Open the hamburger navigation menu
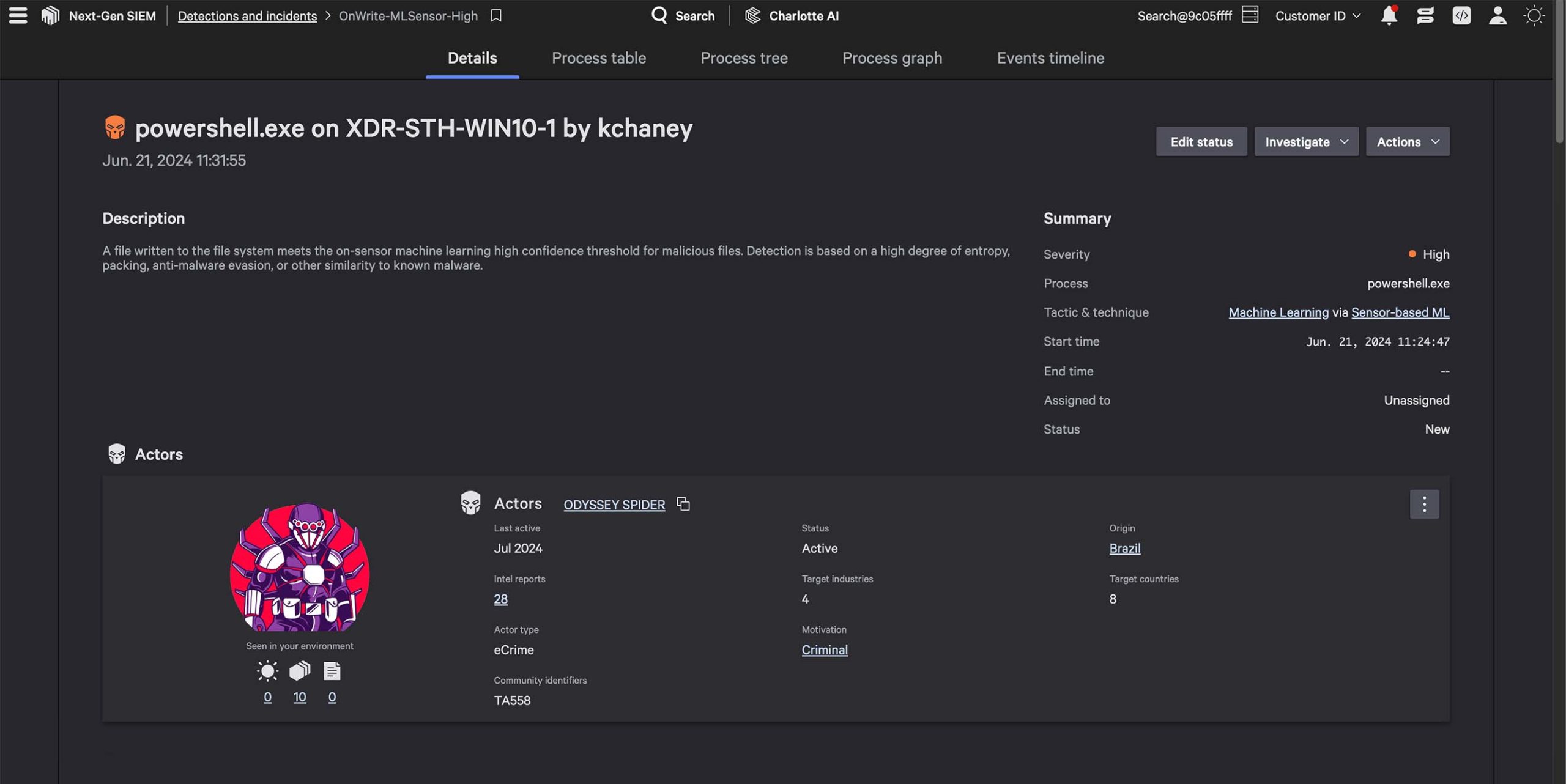Viewport: 1566px width, 784px height. (18, 15)
